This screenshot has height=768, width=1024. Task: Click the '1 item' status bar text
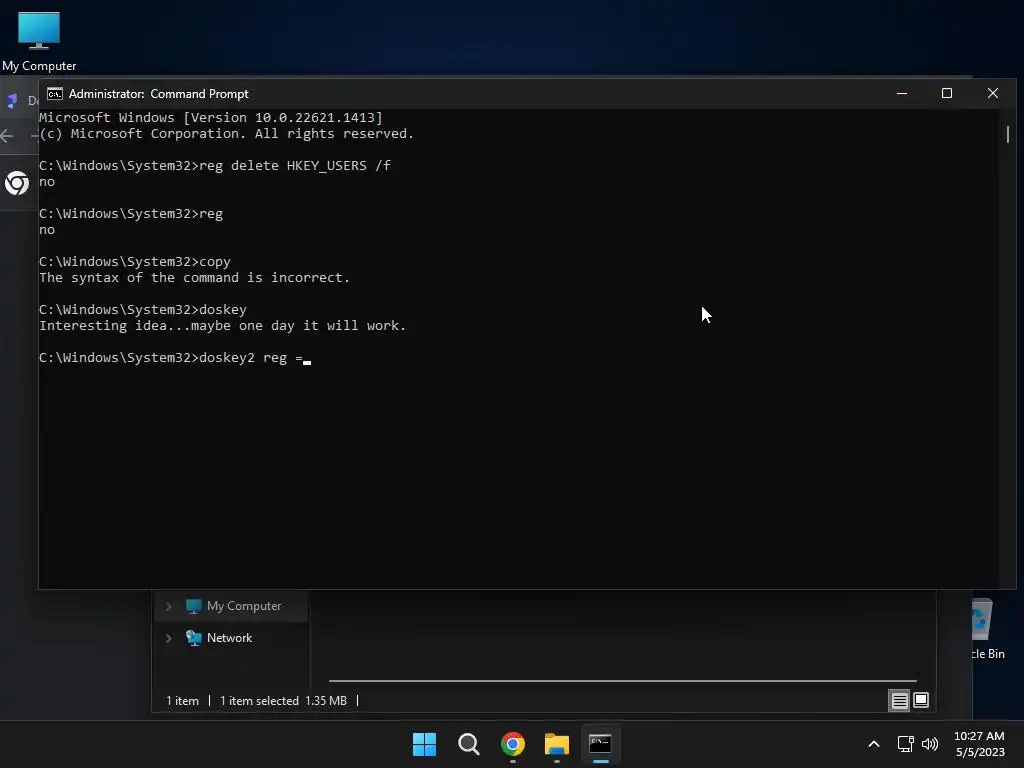point(182,701)
